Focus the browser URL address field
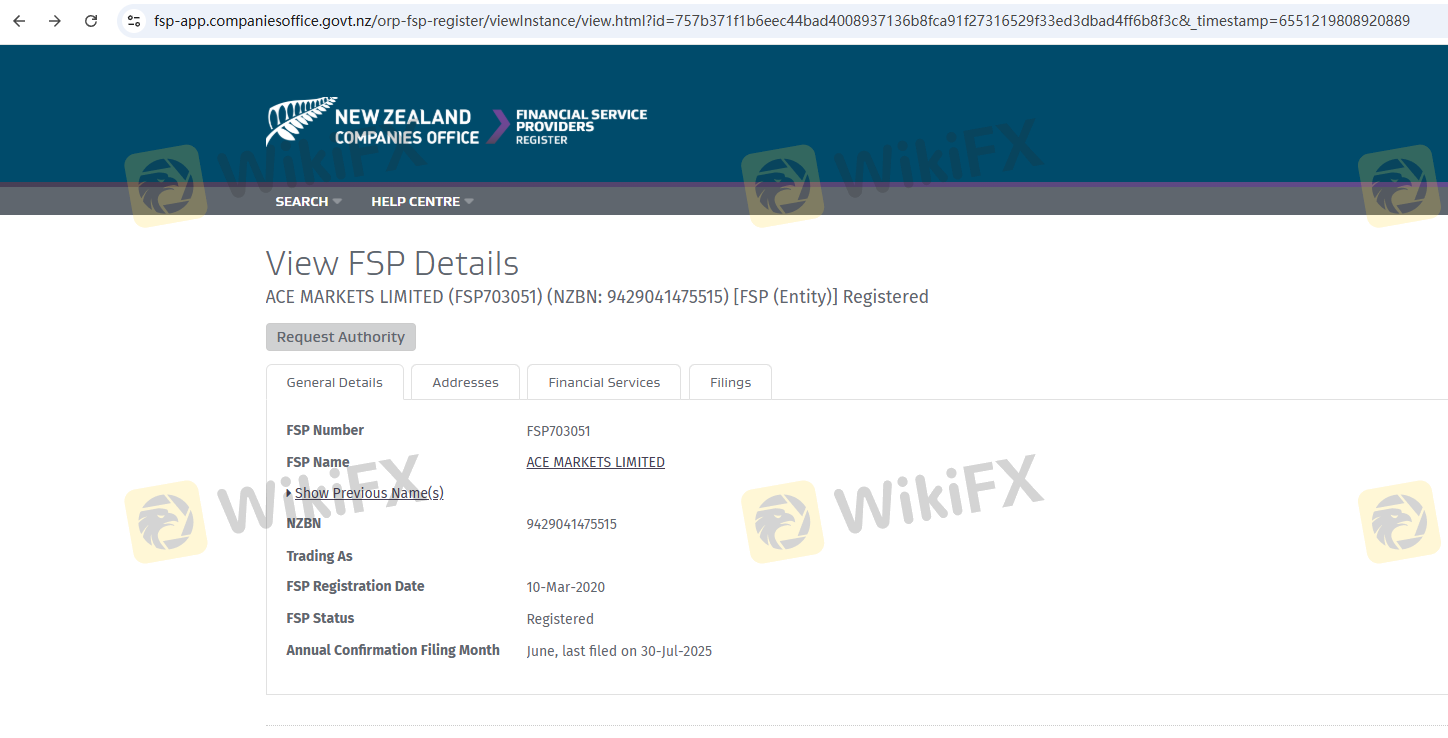 tap(780, 21)
